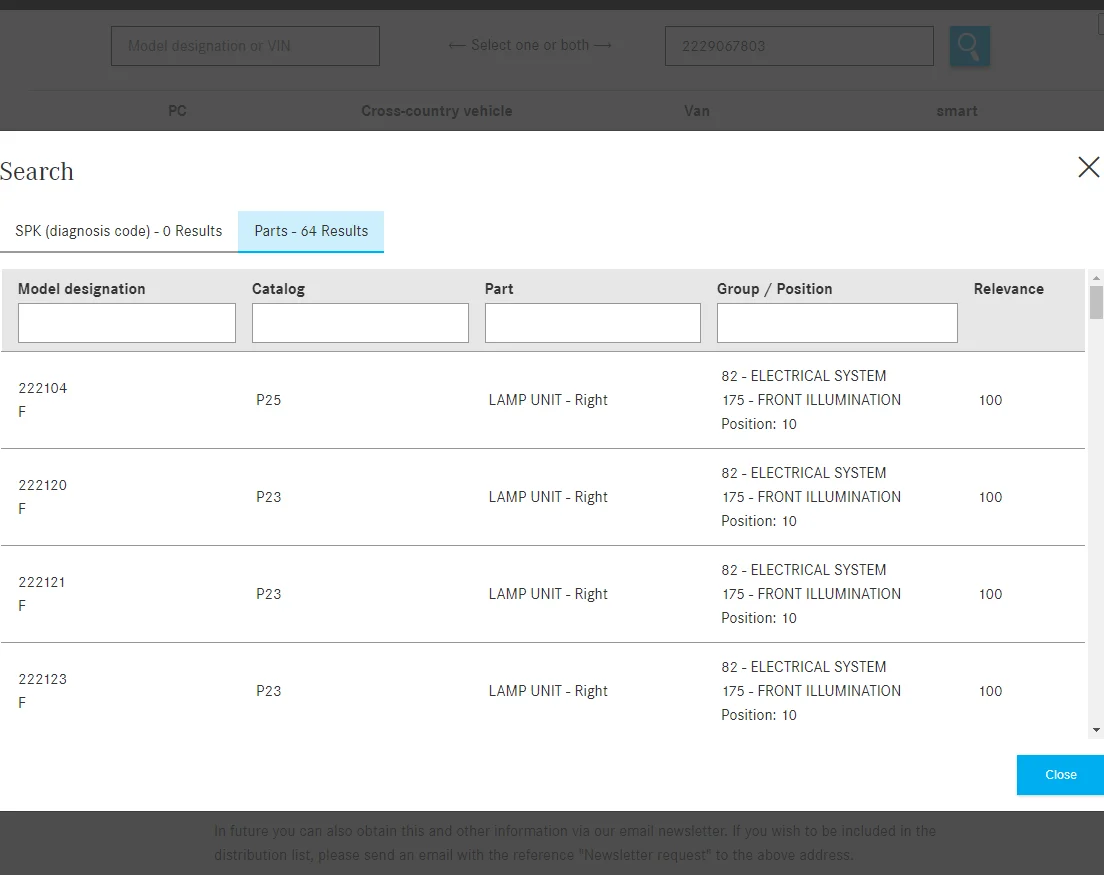Close the Search dialog with X icon
The image size is (1104, 875).
[1089, 168]
